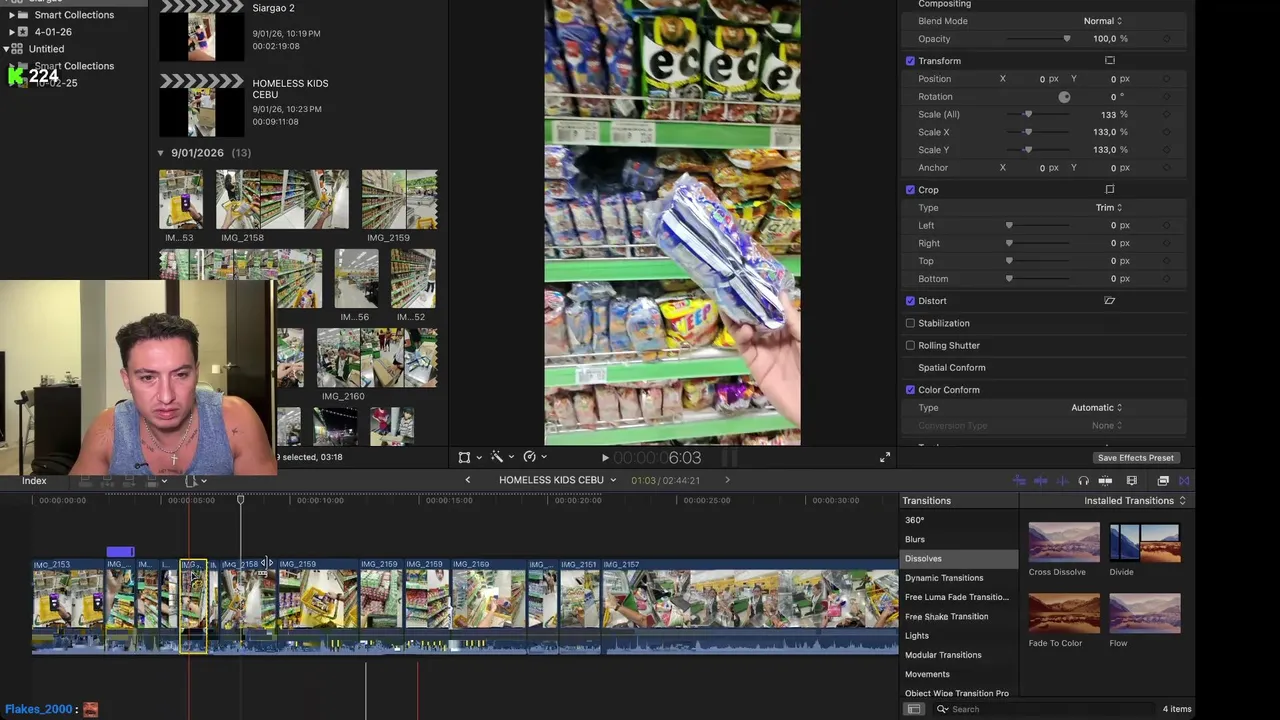Open the Blend Mode Normal dropdown
The height and width of the screenshot is (720, 1280).
click(x=1103, y=21)
